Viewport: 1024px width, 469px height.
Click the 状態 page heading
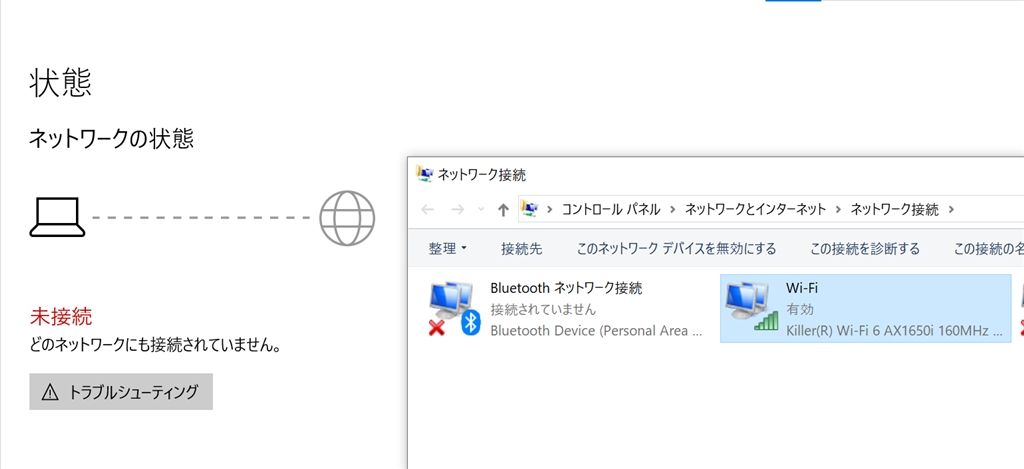pyautogui.click(x=60, y=82)
